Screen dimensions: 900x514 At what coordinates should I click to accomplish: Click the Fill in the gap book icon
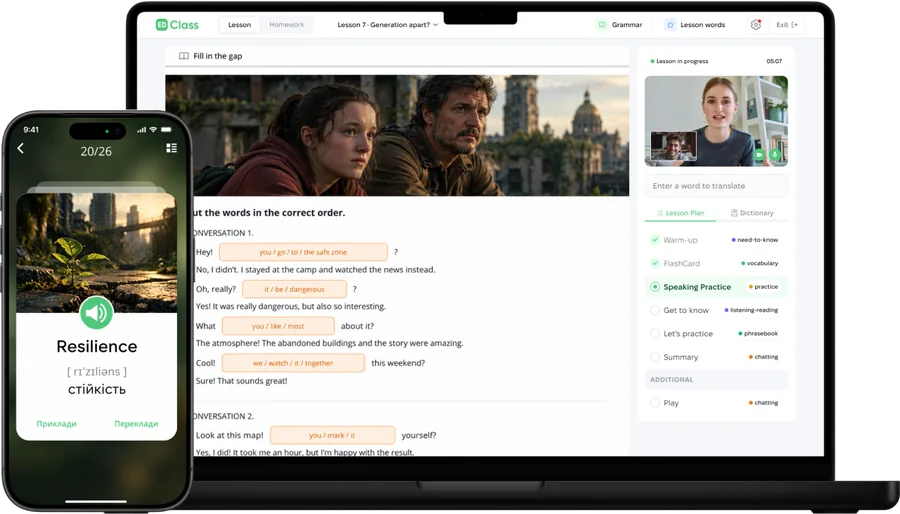[184, 56]
